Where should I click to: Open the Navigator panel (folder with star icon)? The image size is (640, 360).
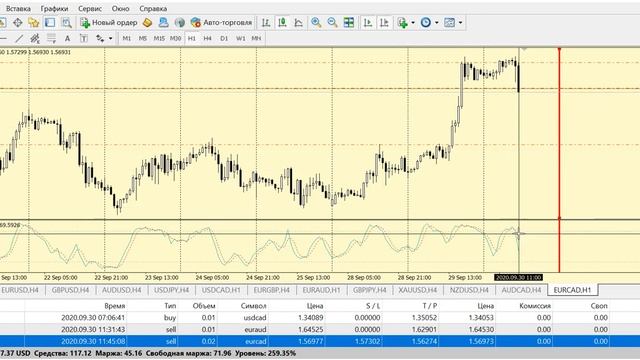tap(33, 23)
